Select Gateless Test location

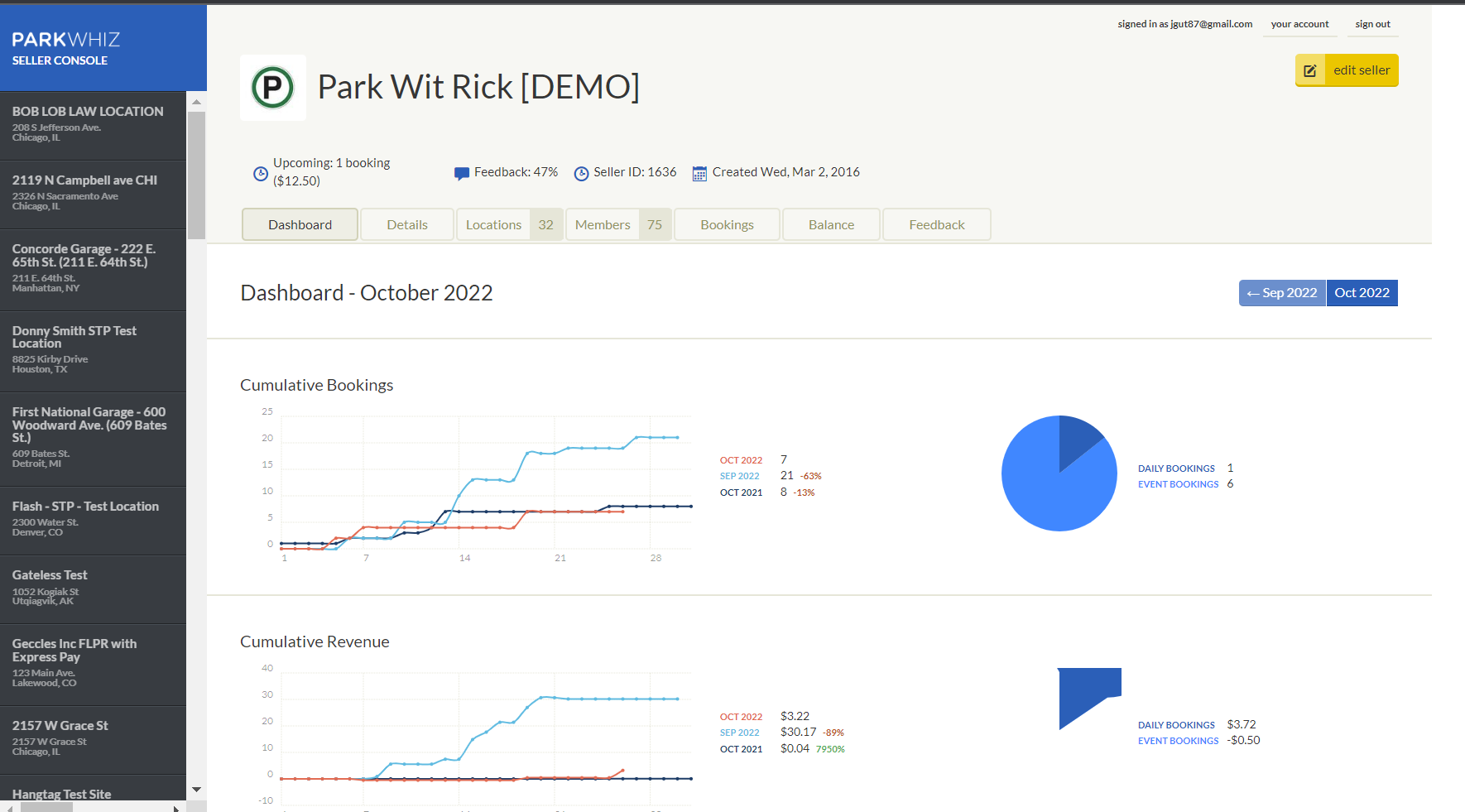coord(93,589)
